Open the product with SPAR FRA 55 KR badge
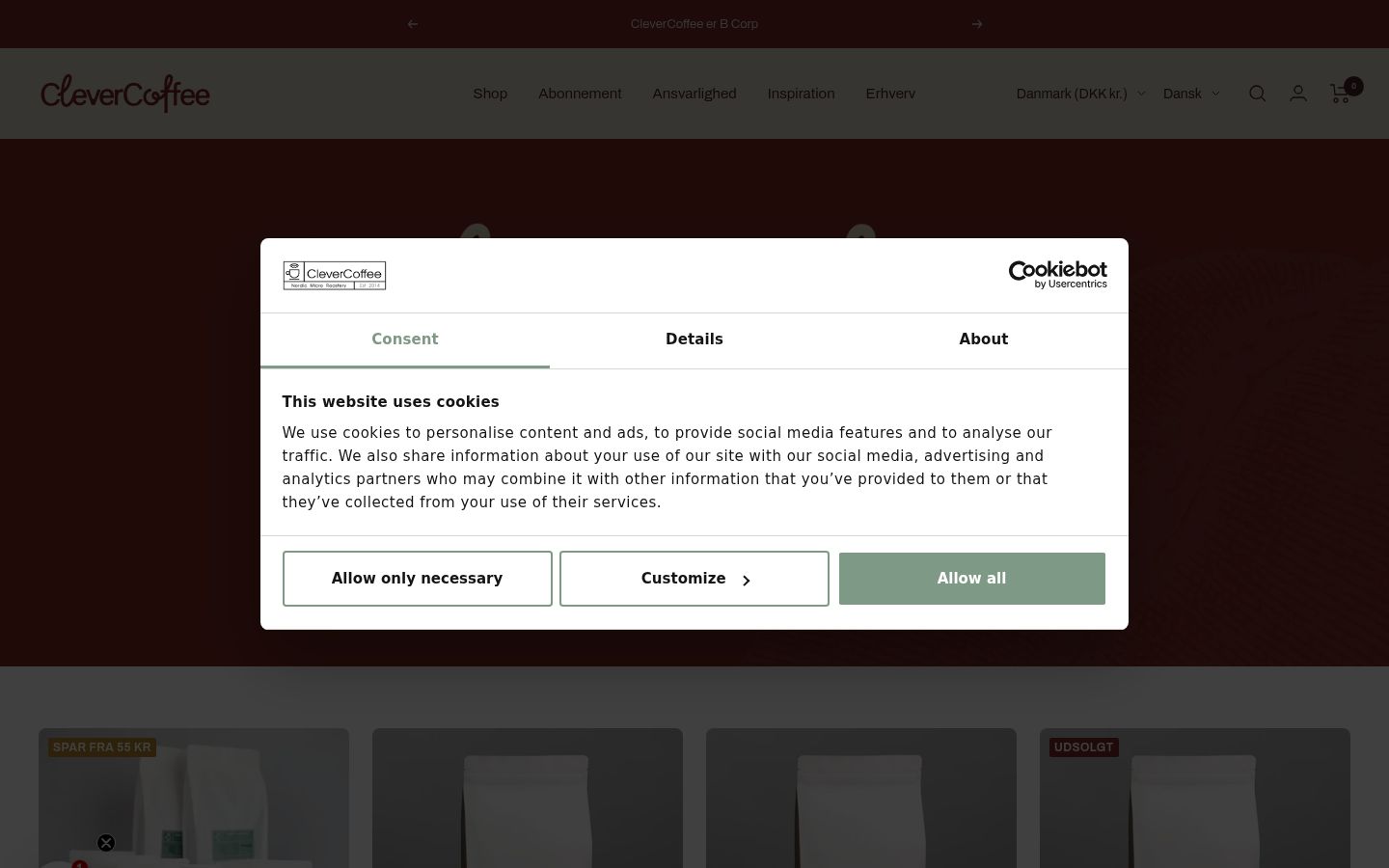Image resolution: width=1389 pixels, height=868 pixels. [x=194, y=799]
